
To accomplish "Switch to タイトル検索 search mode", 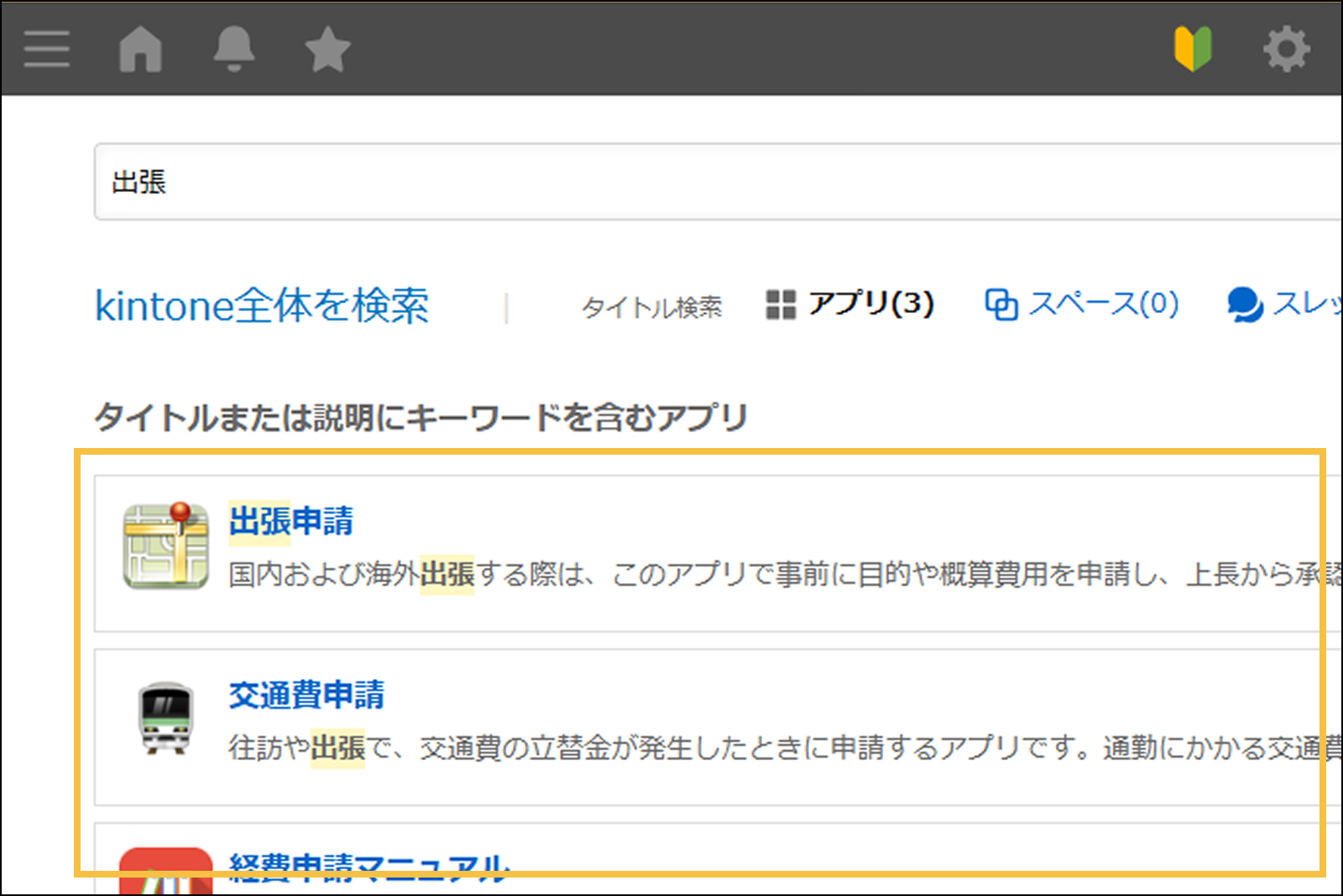I will click(x=651, y=307).
